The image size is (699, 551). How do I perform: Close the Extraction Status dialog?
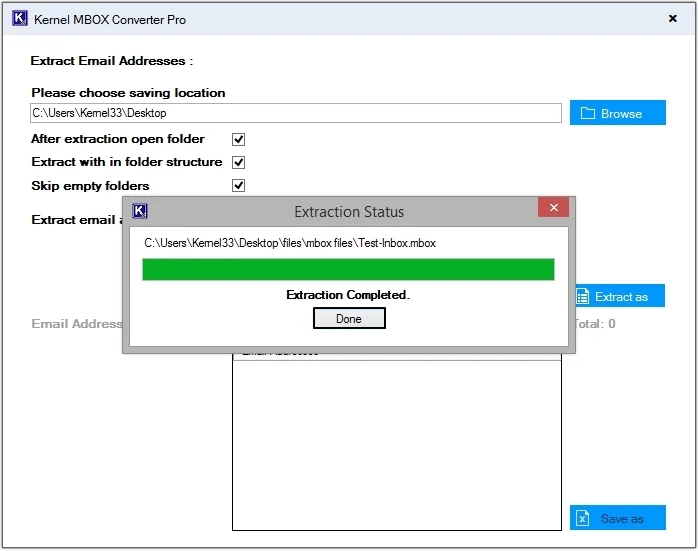pyautogui.click(x=553, y=207)
